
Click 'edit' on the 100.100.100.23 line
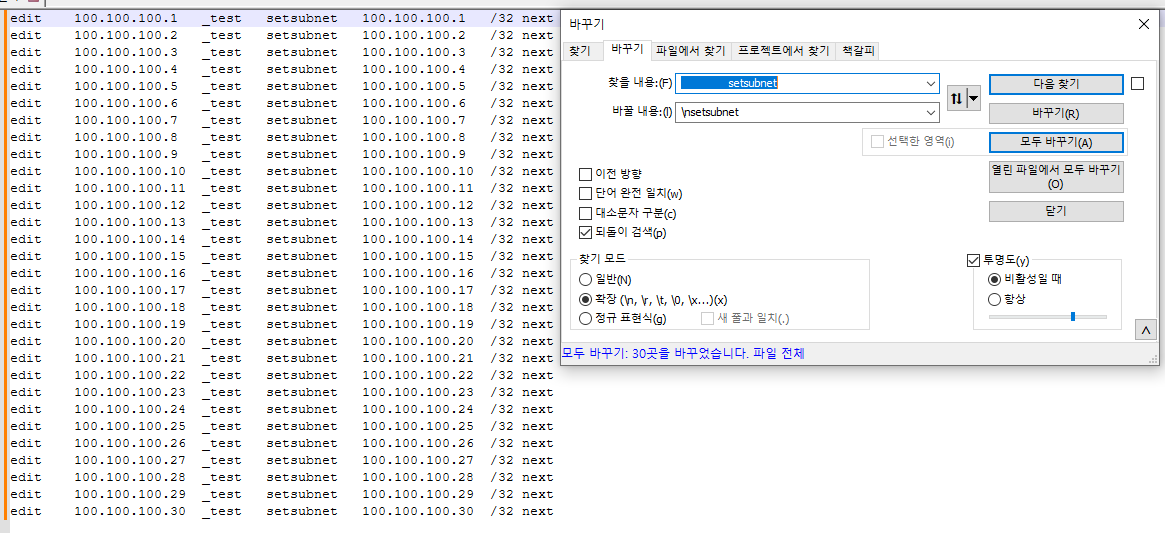click(26, 392)
